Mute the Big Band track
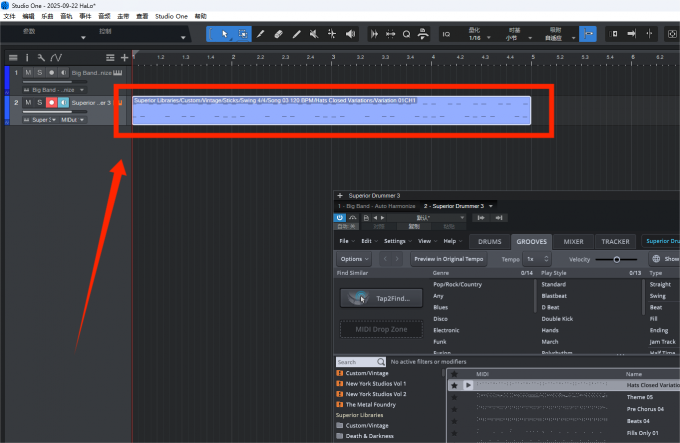 pyautogui.click(x=29, y=73)
